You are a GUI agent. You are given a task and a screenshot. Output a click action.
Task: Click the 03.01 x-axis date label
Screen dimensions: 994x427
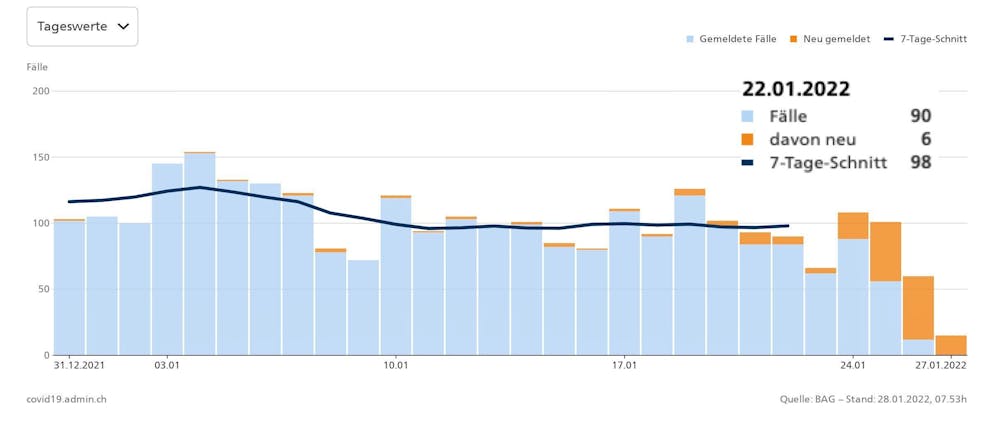(x=167, y=366)
